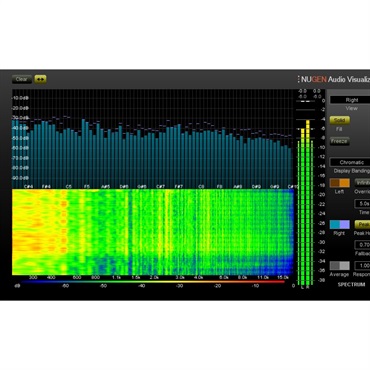Click the -20 mark on meter scale

coord(323,195)
